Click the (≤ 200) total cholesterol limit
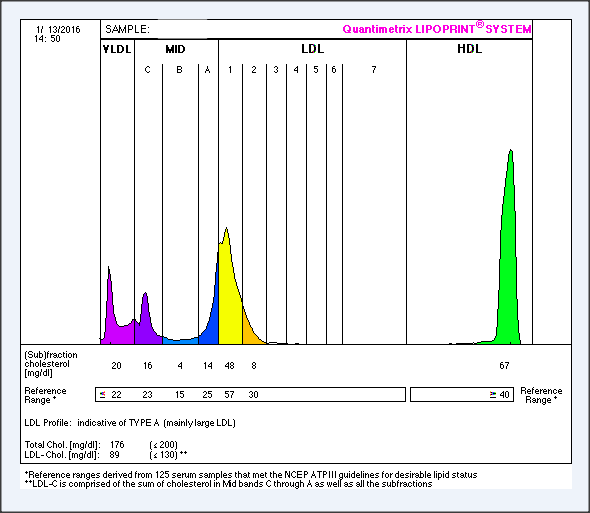The height and width of the screenshot is (513, 590). [x=163, y=445]
